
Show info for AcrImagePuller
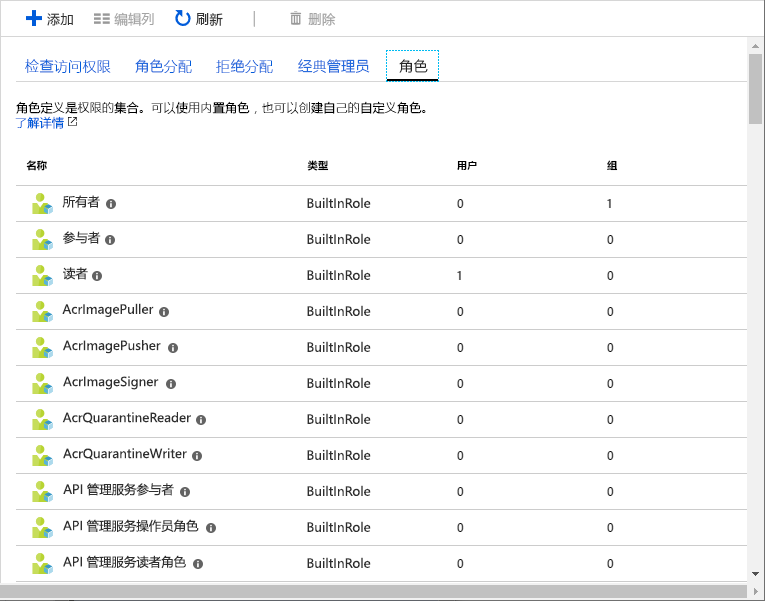coord(164,312)
